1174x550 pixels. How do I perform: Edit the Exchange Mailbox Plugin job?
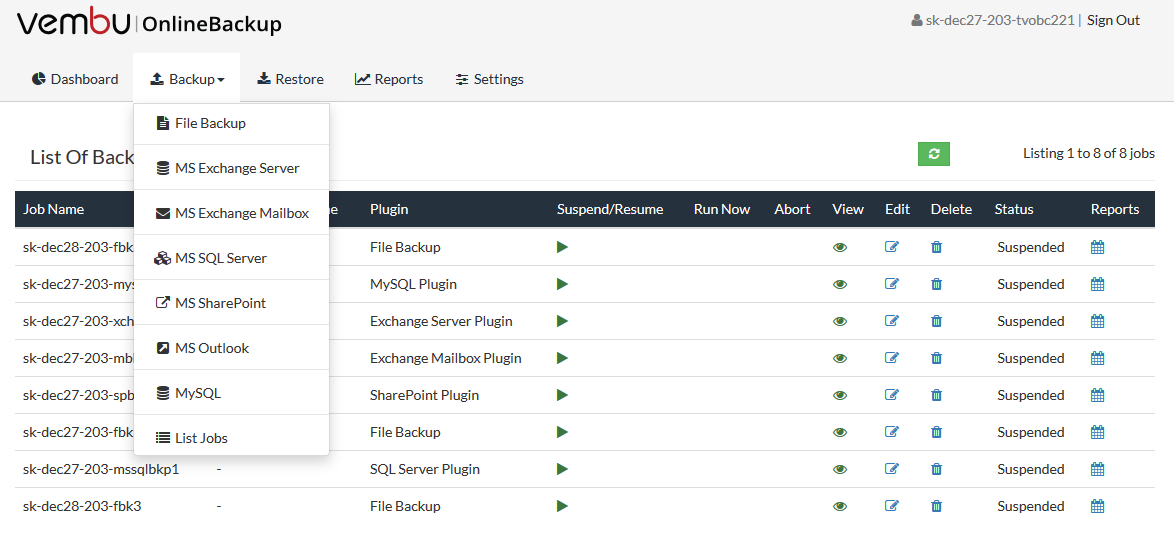pos(891,358)
